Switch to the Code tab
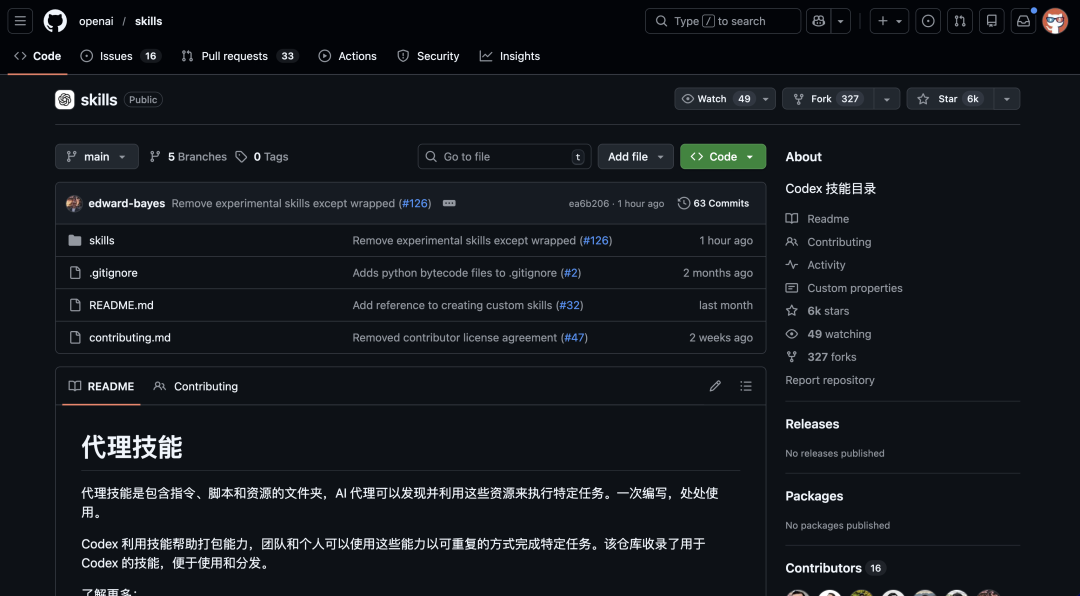The height and width of the screenshot is (596, 1080). (38, 56)
